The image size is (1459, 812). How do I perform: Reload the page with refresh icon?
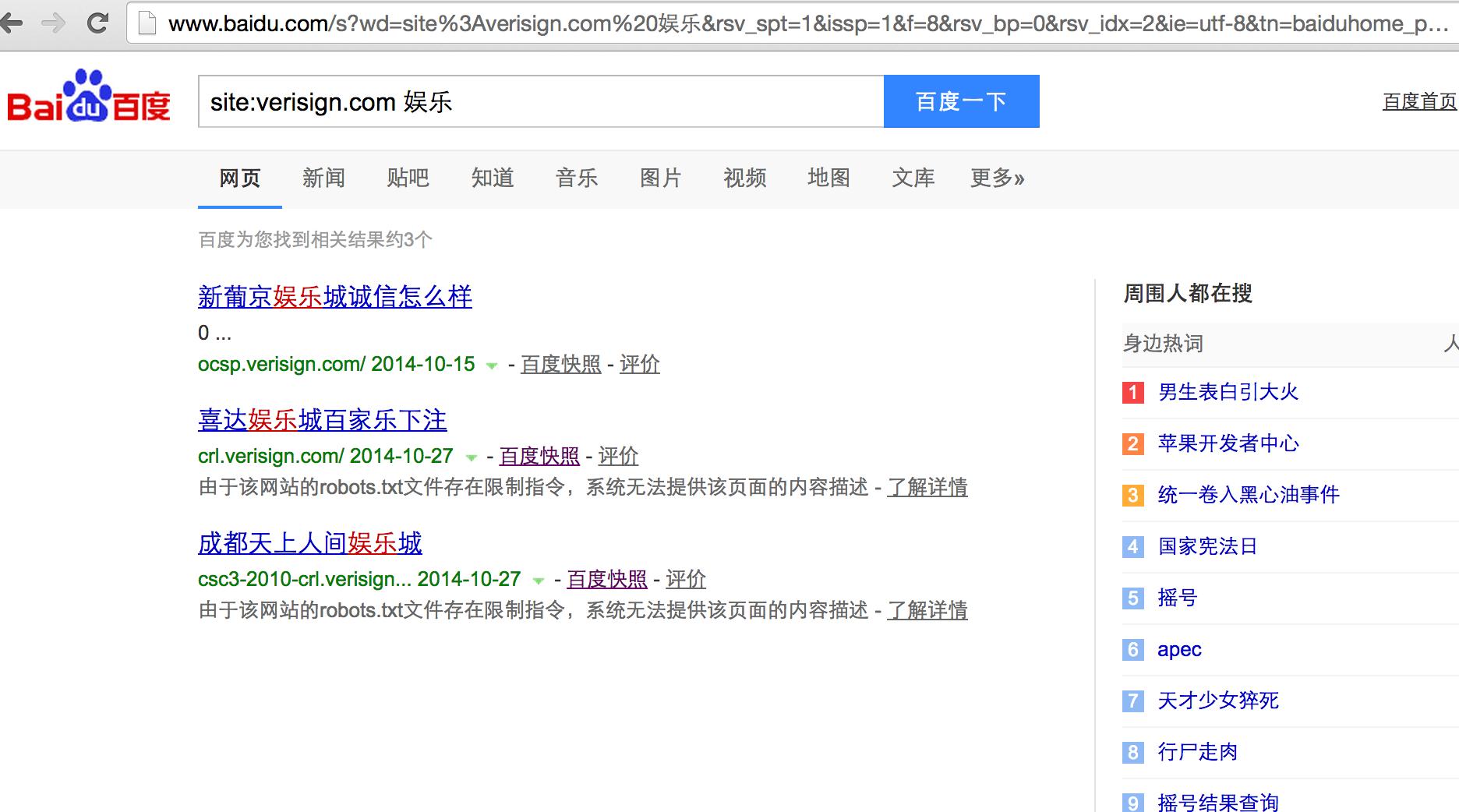tap(97, 23)
